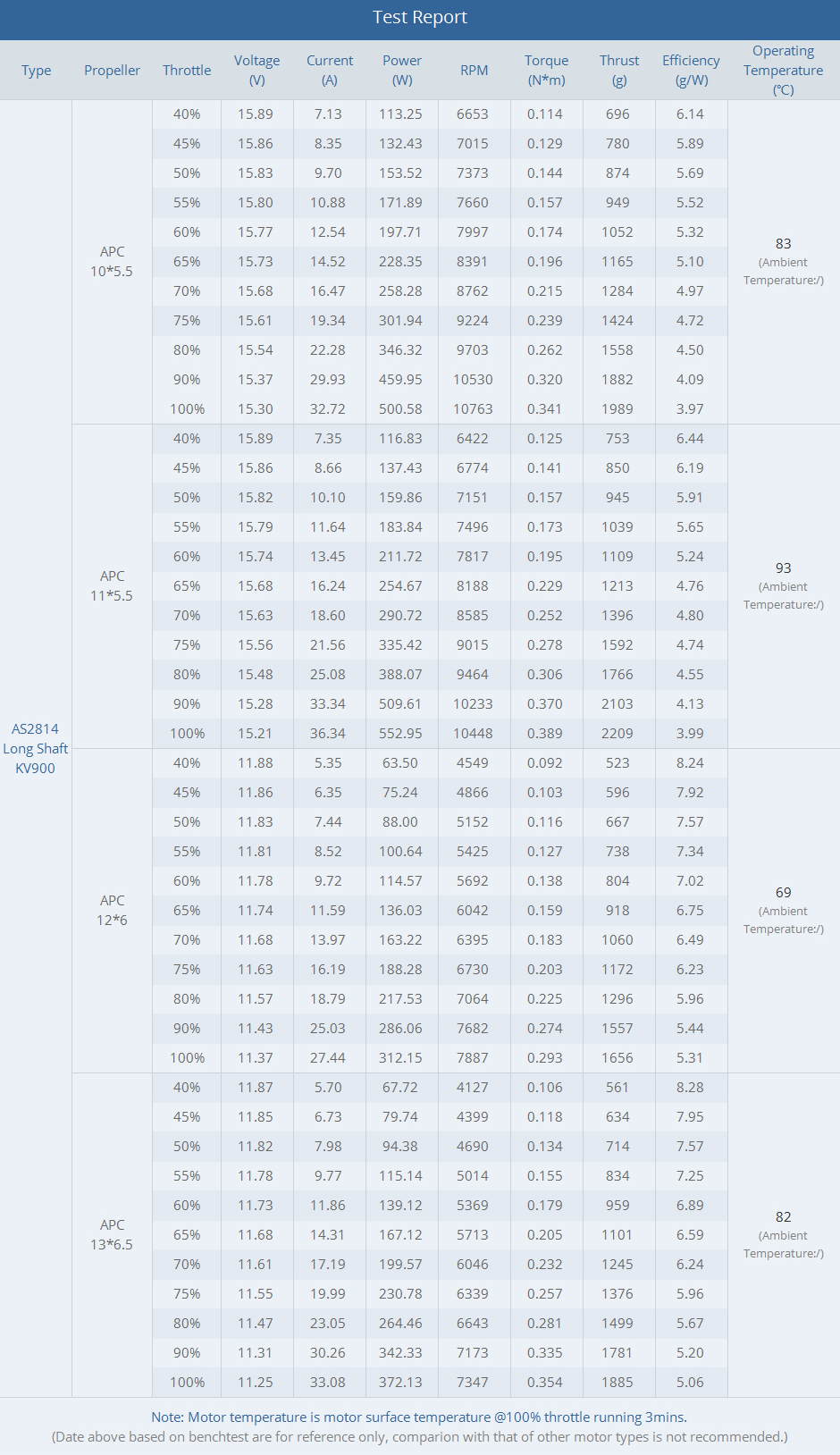Select the Propeller column header

[x=112, y=71]
